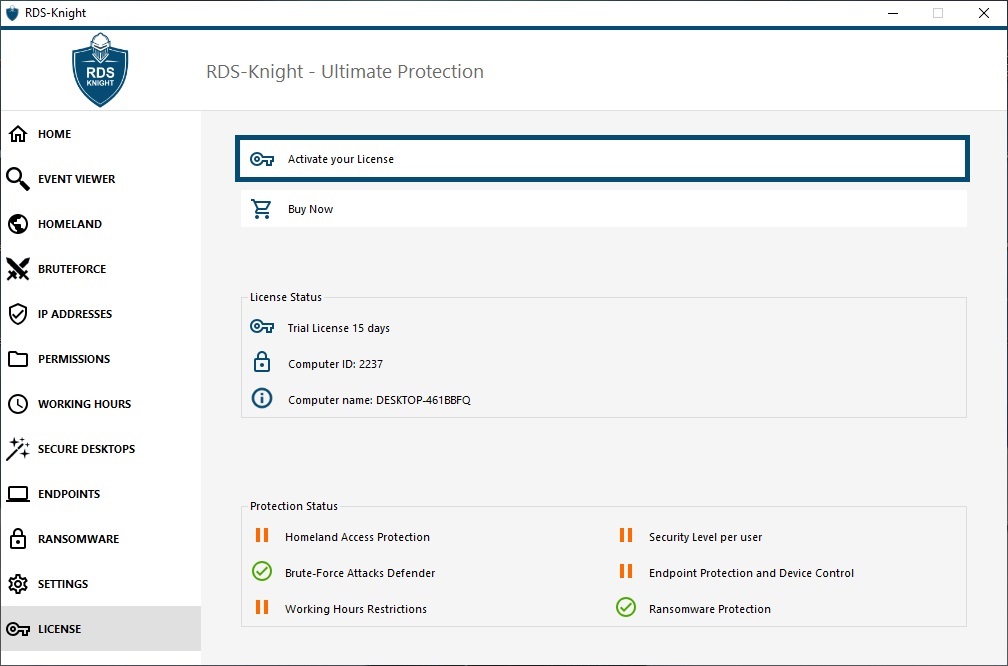Open the EVENT VIEWER section
This screenshot has height=666, width=1008.
pos(101,179)
